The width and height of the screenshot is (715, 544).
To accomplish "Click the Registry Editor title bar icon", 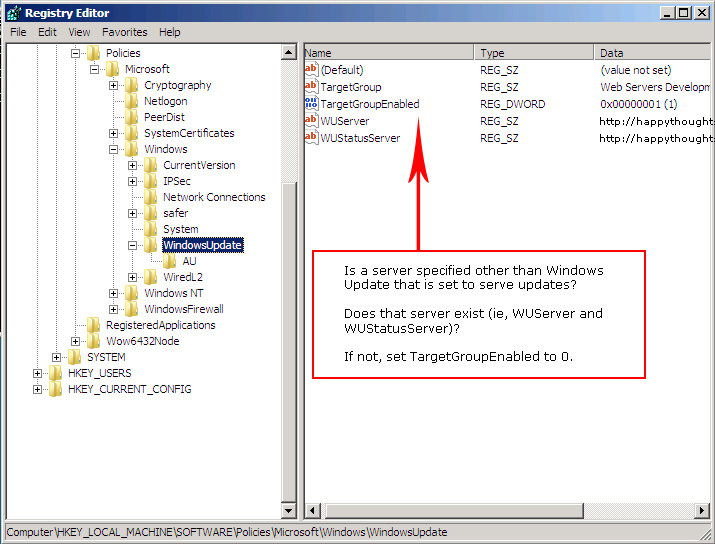I will pos(14,13).
